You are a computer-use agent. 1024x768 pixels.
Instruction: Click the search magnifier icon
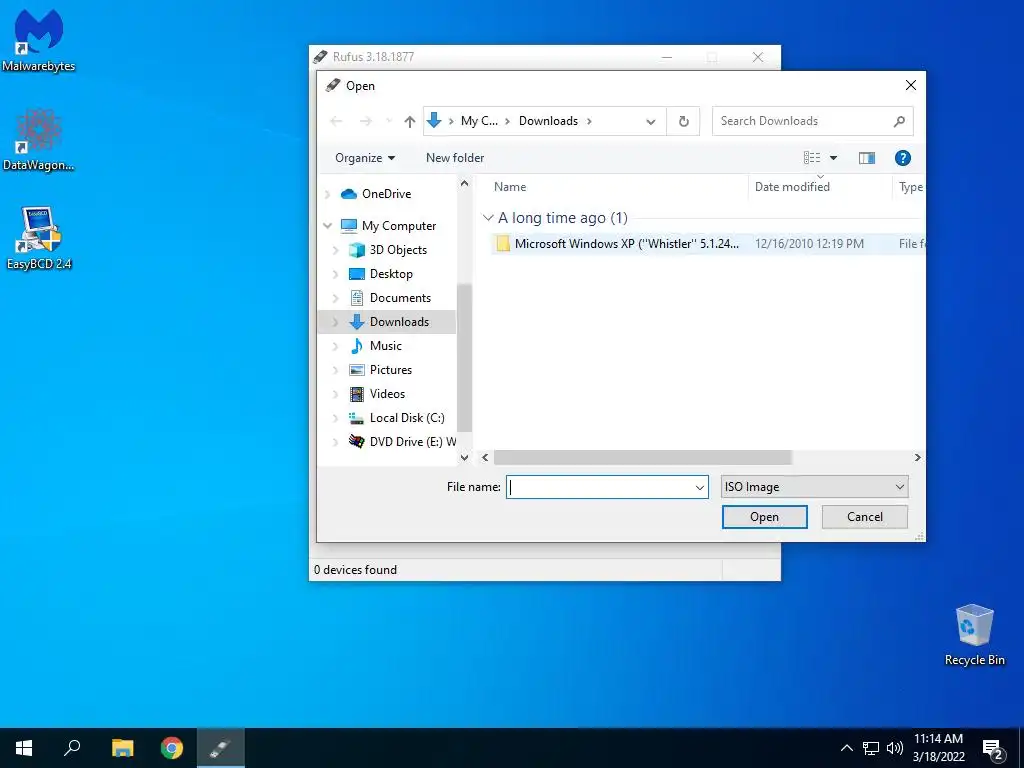[899, 121]
